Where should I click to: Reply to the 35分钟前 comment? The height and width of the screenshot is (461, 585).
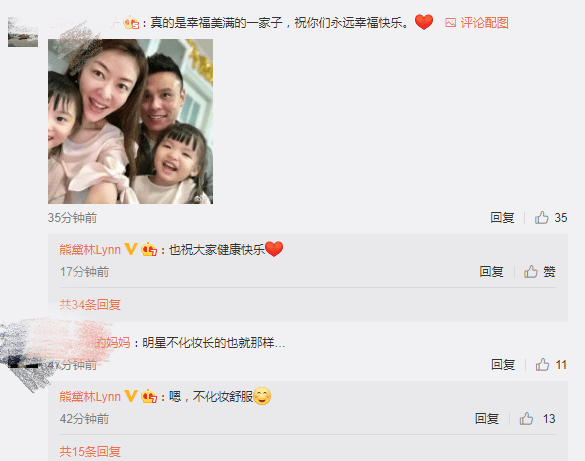tap(502, 217)
